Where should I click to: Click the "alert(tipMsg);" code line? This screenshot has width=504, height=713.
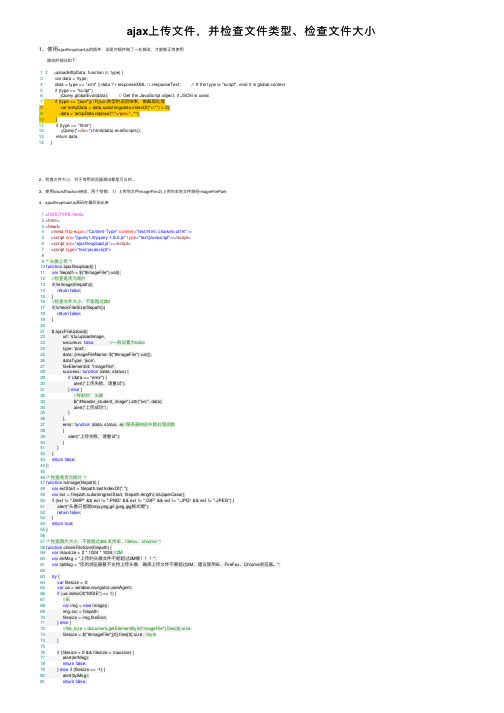pos(76,676)
